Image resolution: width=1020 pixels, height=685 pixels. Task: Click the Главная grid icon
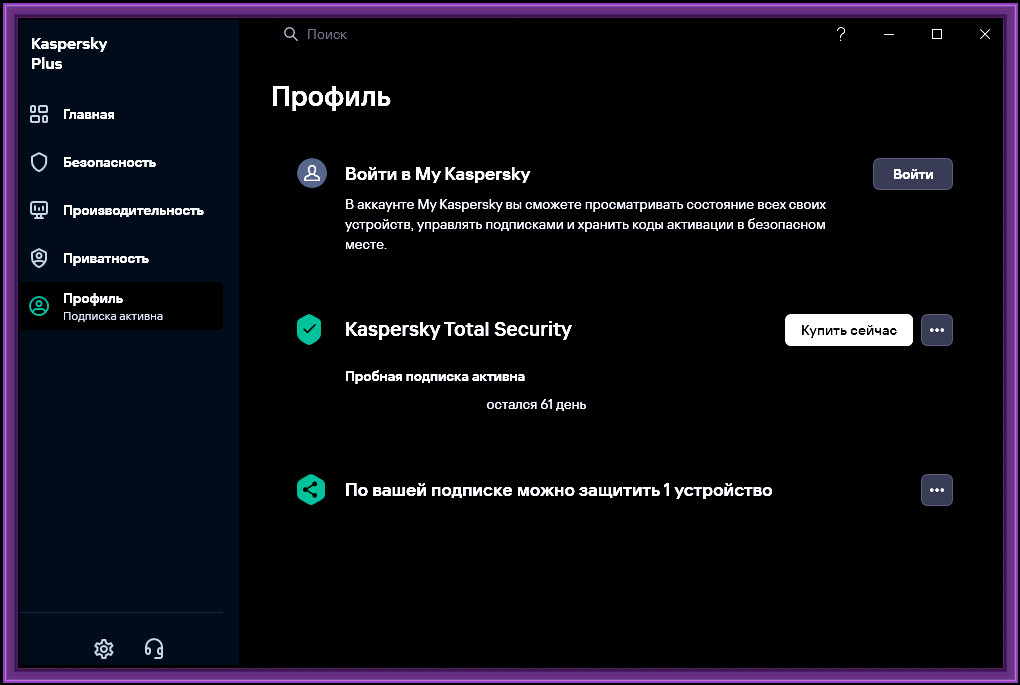point(39,114)
